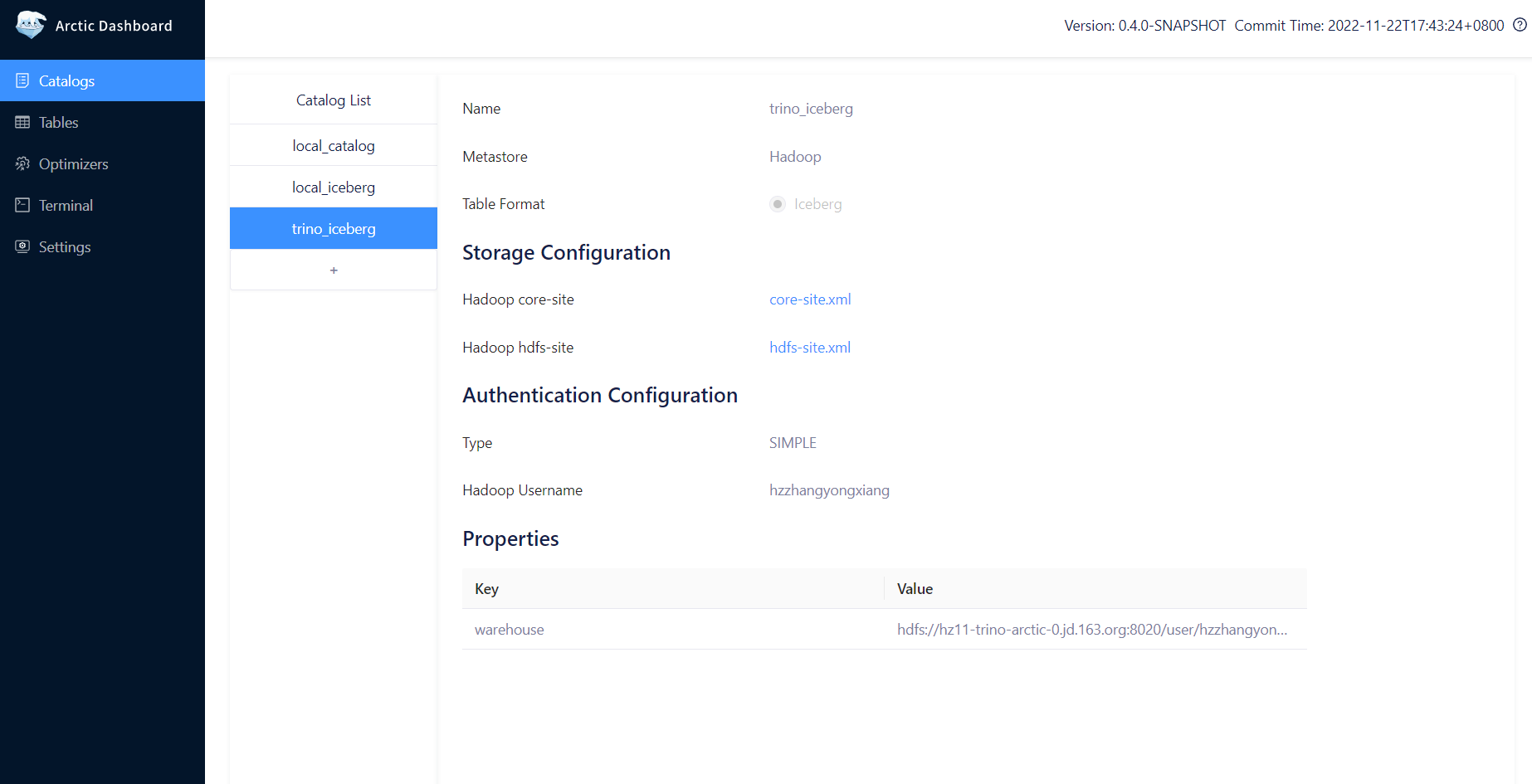Image resolution: width=1532 pixels, height=784 pixels.
Task: Select the Iceberg table format radio button
Action: click(777, 204)
